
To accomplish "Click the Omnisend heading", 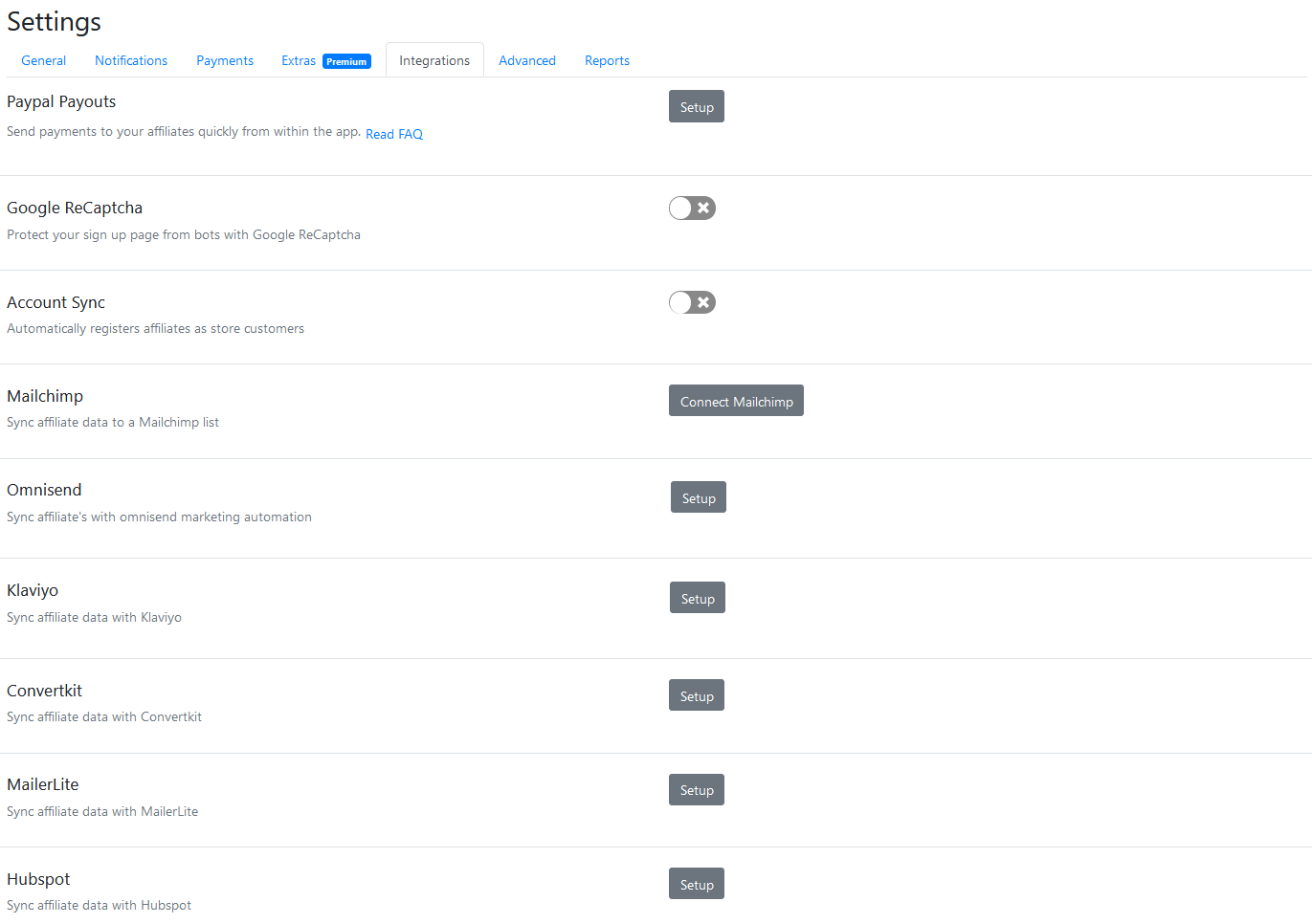I will [44, 490].
